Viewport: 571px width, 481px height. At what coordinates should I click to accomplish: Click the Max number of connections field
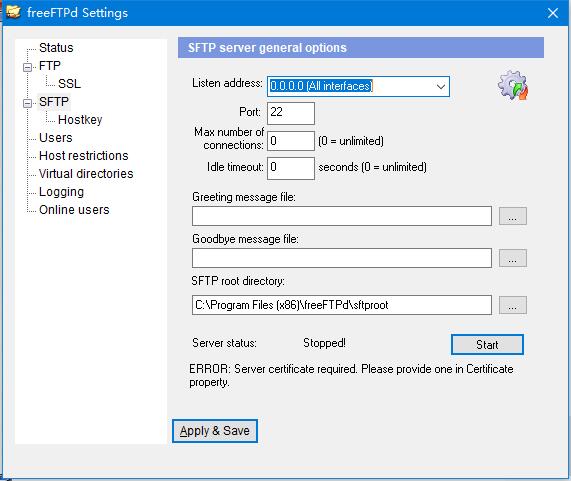[291, 141]
